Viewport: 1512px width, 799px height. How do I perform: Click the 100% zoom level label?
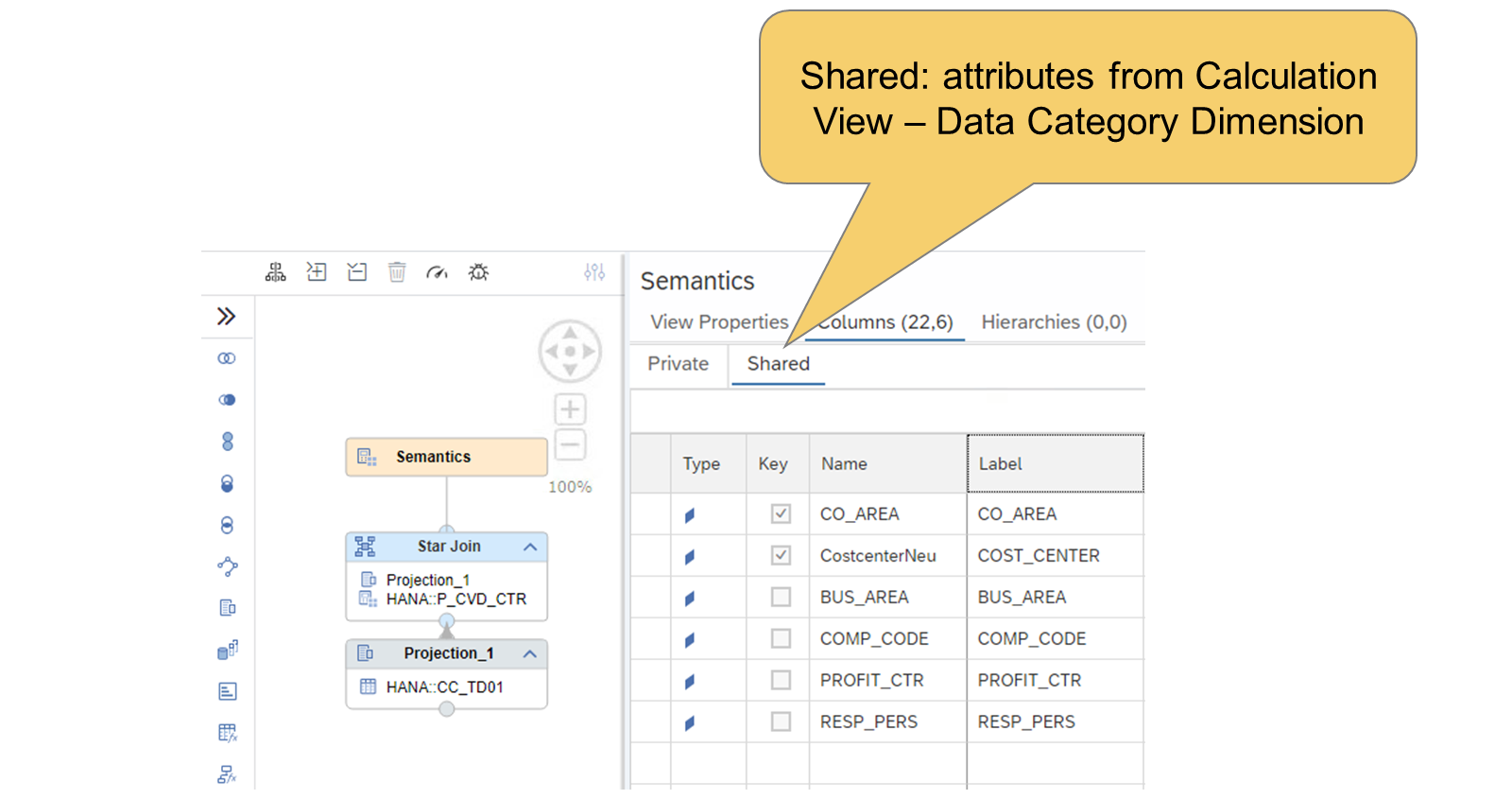point(570,487)
